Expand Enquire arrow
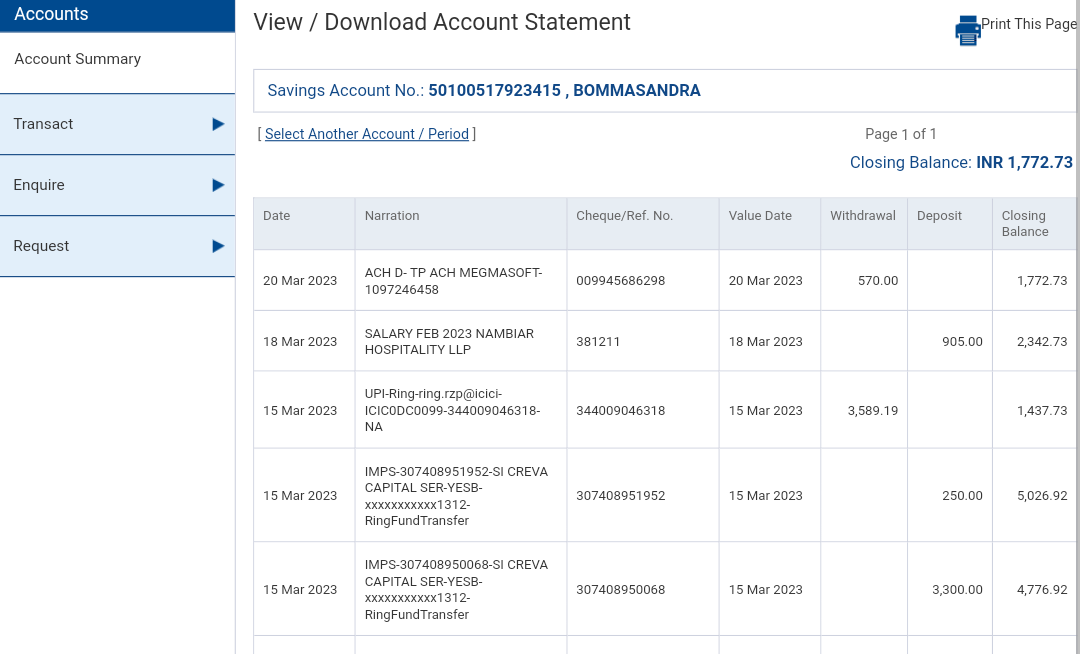Screen dimensions: 1080x654 click(218, 185)
